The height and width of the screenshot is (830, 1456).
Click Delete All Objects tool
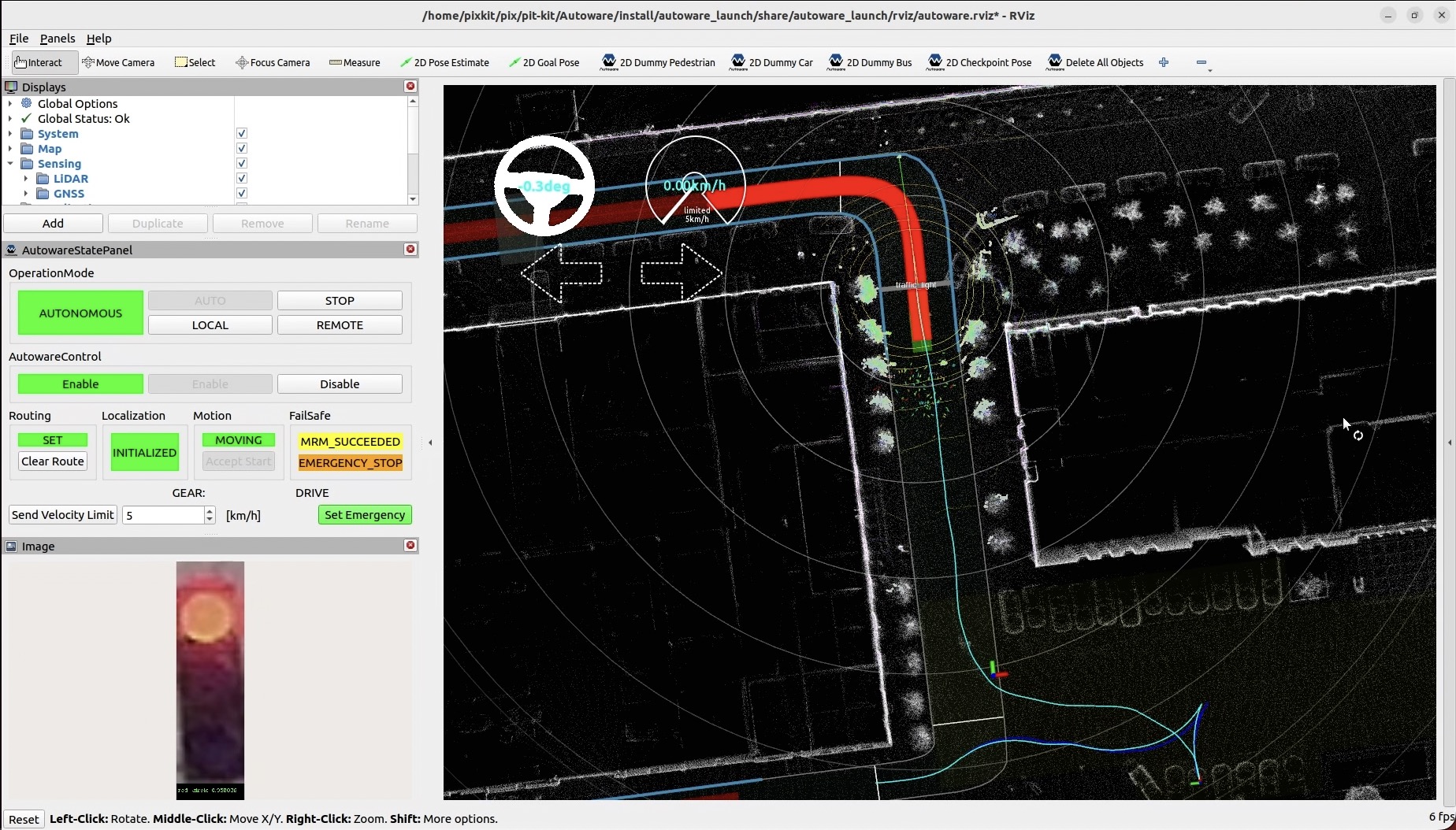point(1095,63)
